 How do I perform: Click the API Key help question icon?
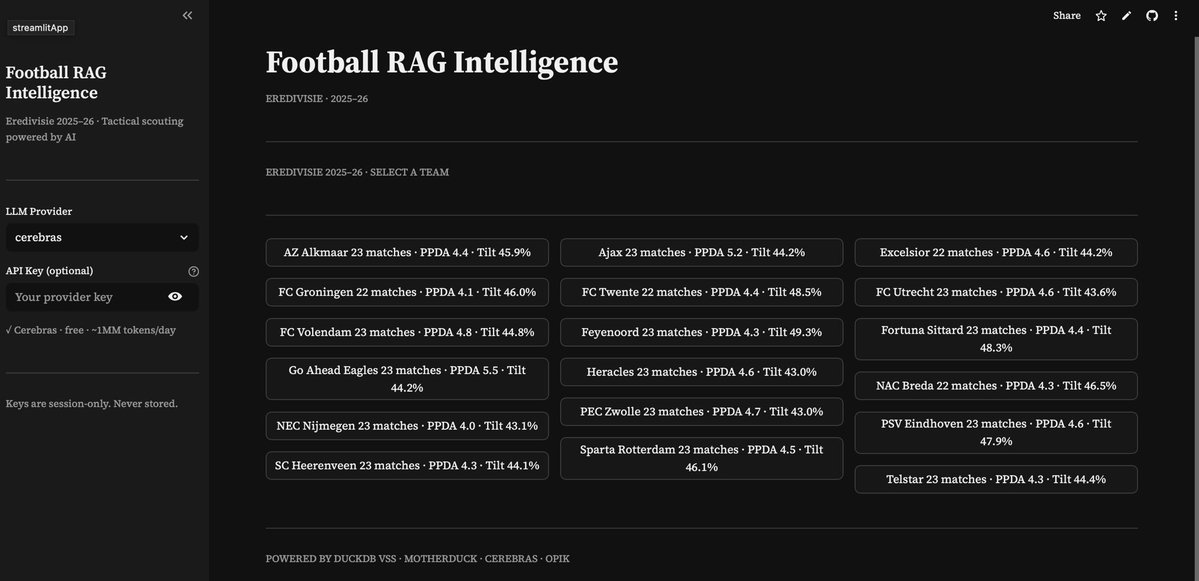click(193, 271)
